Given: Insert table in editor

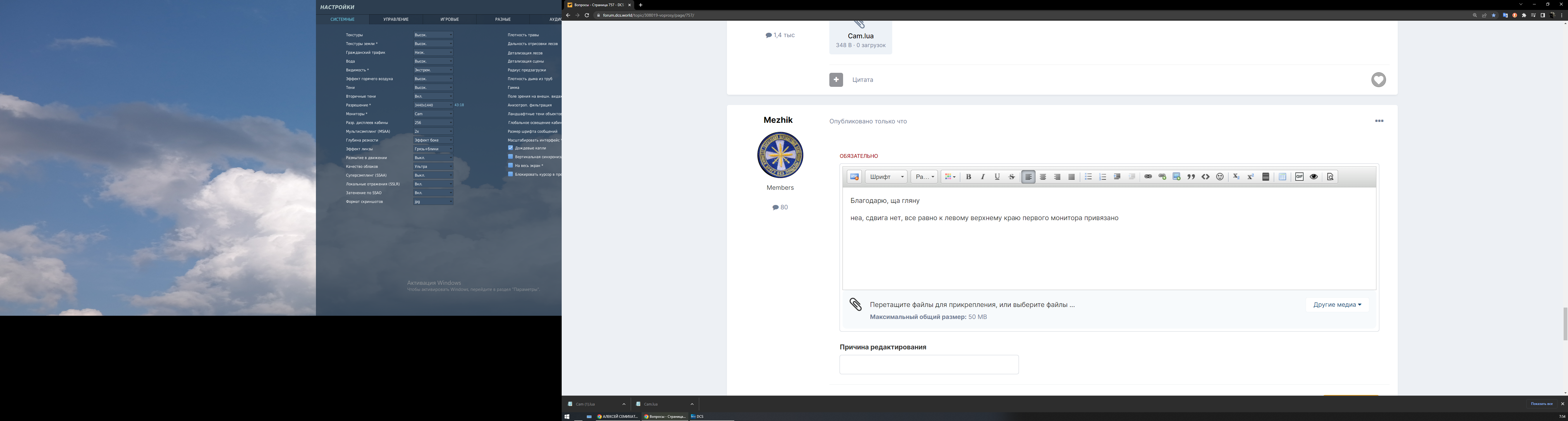Looking at the screenshot, I should [x=1282, y=177].
